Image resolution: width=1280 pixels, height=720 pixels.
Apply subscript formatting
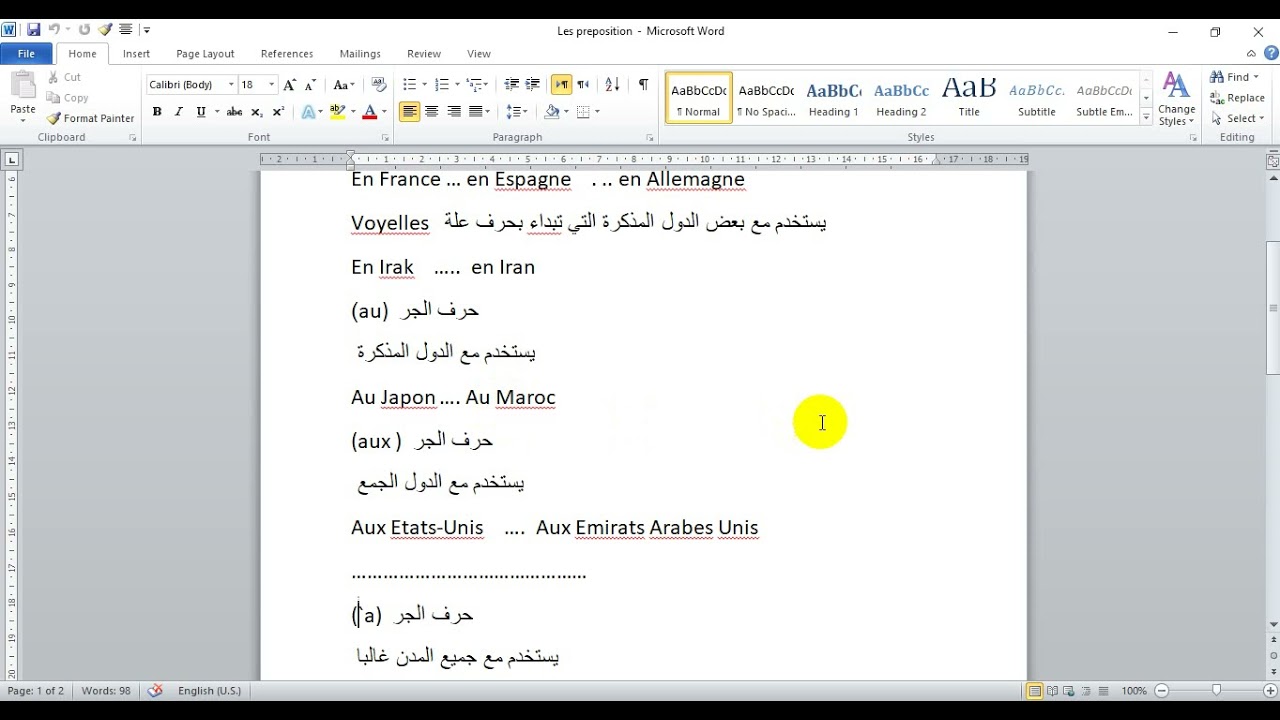click(257, 112)
